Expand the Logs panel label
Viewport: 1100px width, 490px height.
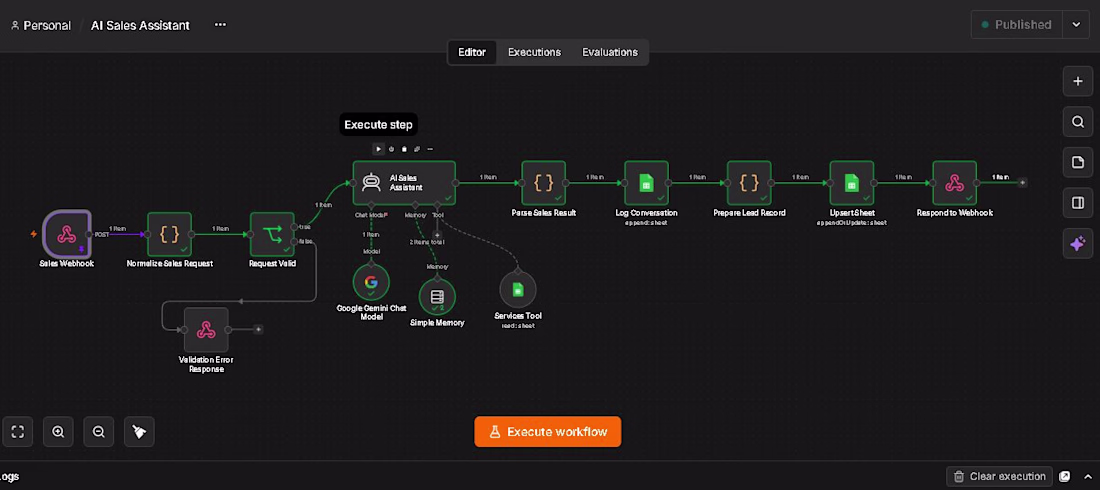coord(10,476)
